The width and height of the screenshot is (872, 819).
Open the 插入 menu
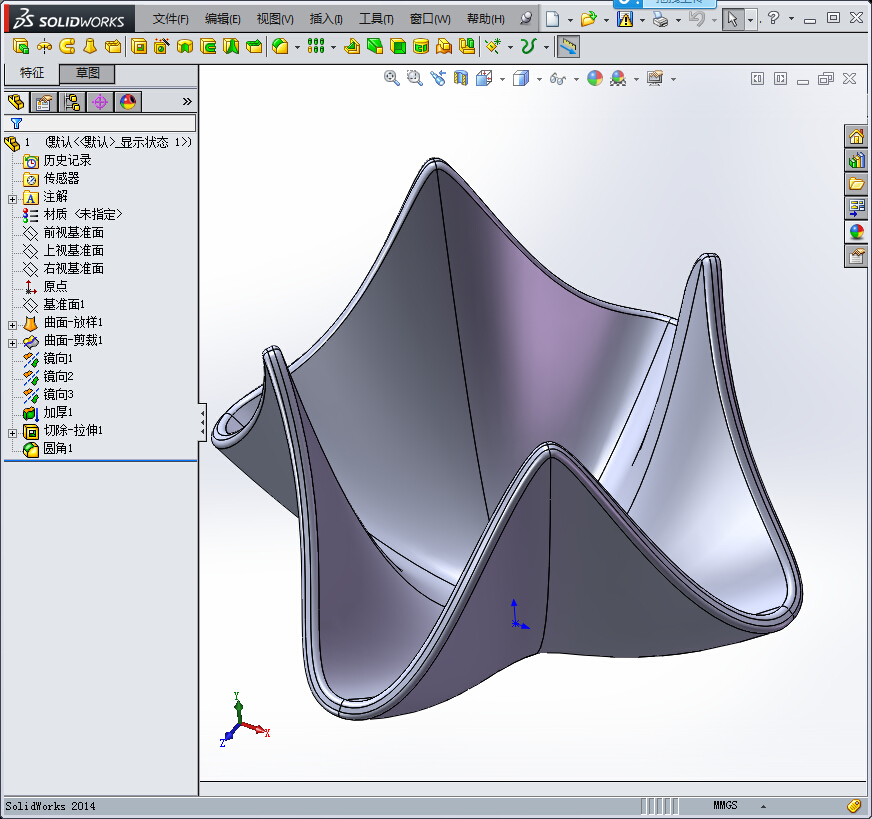[x=326, y=18]
